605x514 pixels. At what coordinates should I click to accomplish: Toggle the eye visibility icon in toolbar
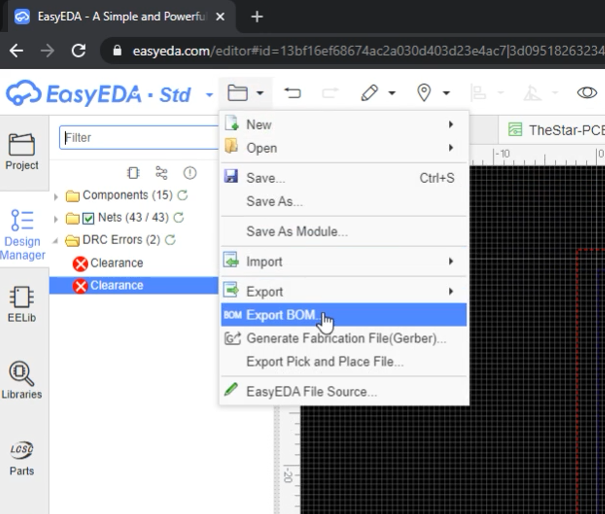(587, 93)
